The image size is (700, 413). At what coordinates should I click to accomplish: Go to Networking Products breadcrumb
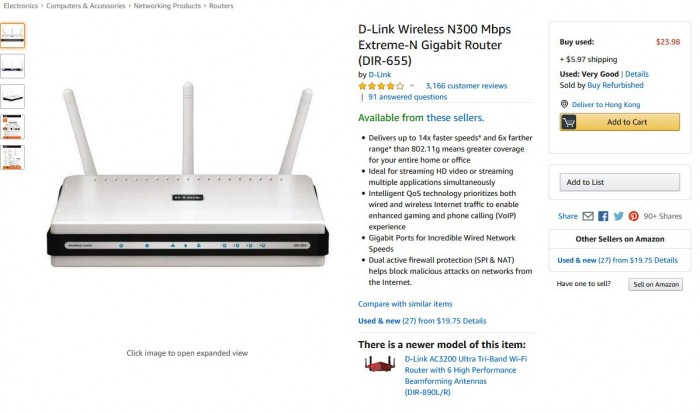(x=167, y=6)
